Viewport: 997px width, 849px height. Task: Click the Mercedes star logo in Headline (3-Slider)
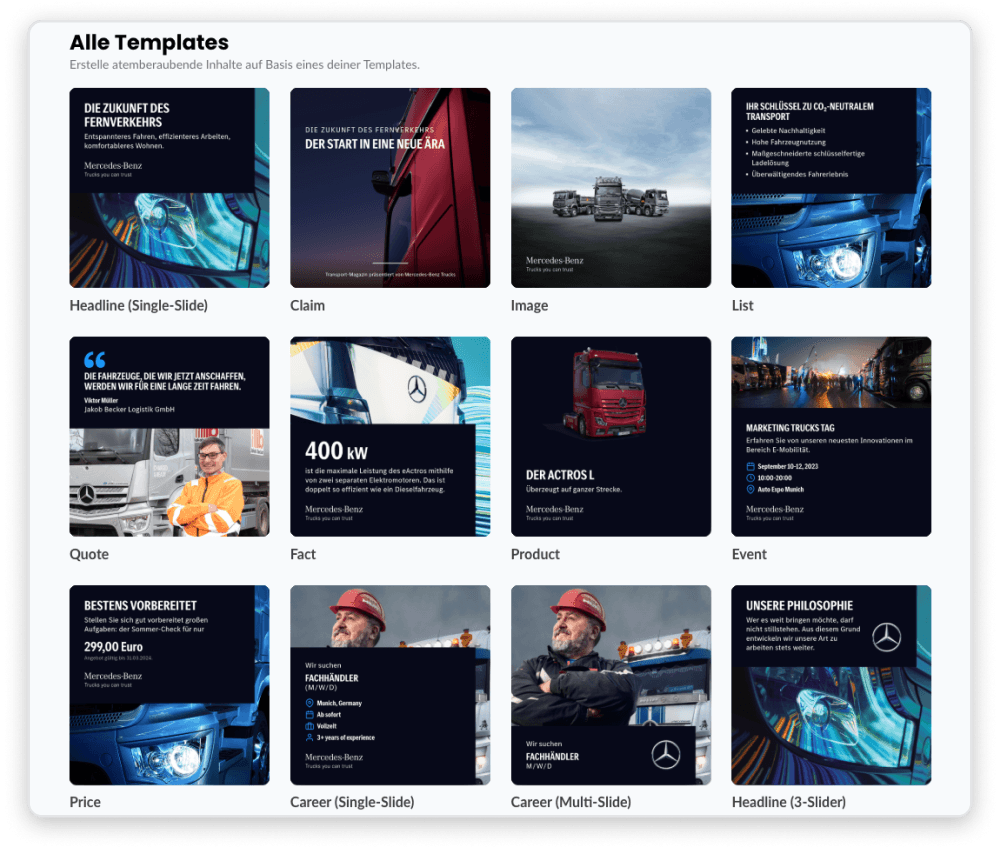click(886, 637)
